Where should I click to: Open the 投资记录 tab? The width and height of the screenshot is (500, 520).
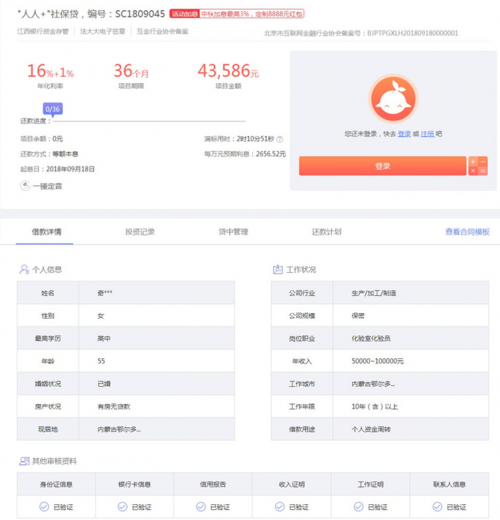[x=140, y=232]
